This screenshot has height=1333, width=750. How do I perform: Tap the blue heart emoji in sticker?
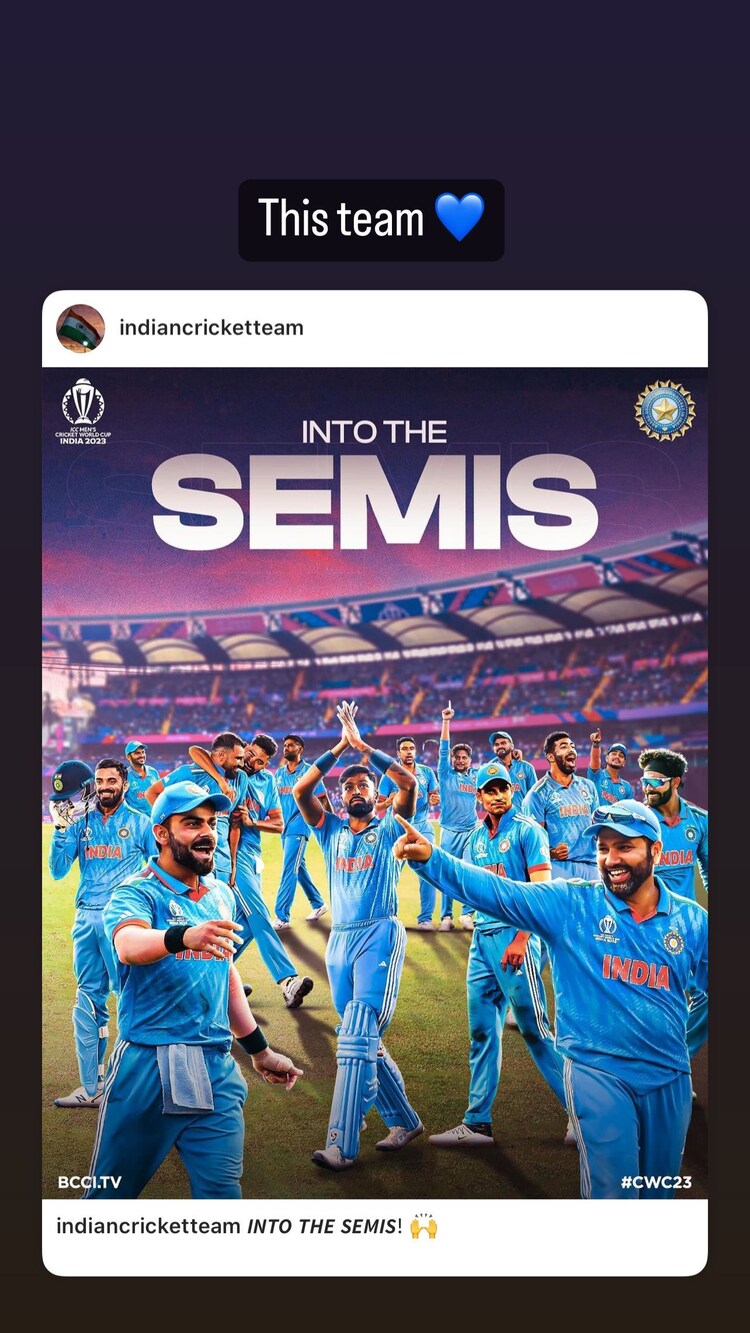[x=459, y=217]
